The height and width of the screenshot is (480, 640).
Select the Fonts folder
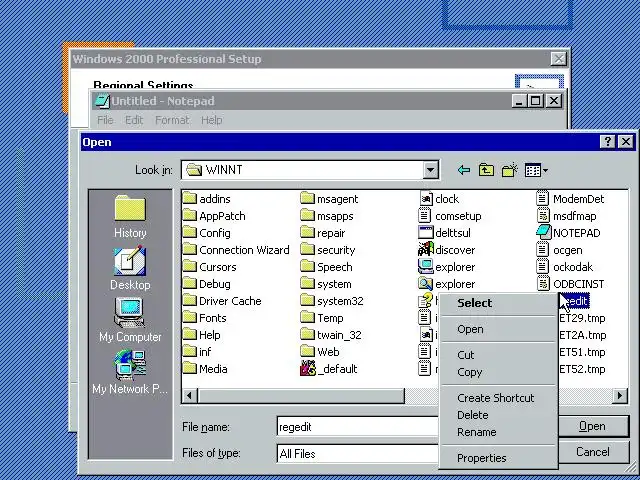[204, 318]
